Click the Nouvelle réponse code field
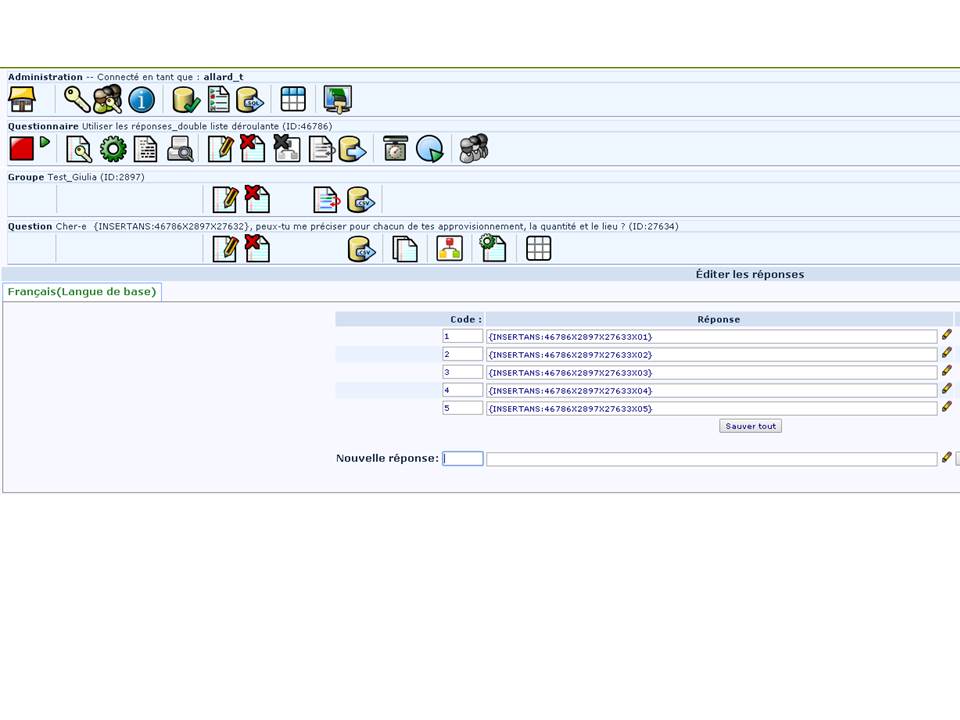Screen dimensions: 960x720 (x=463, y=459)
